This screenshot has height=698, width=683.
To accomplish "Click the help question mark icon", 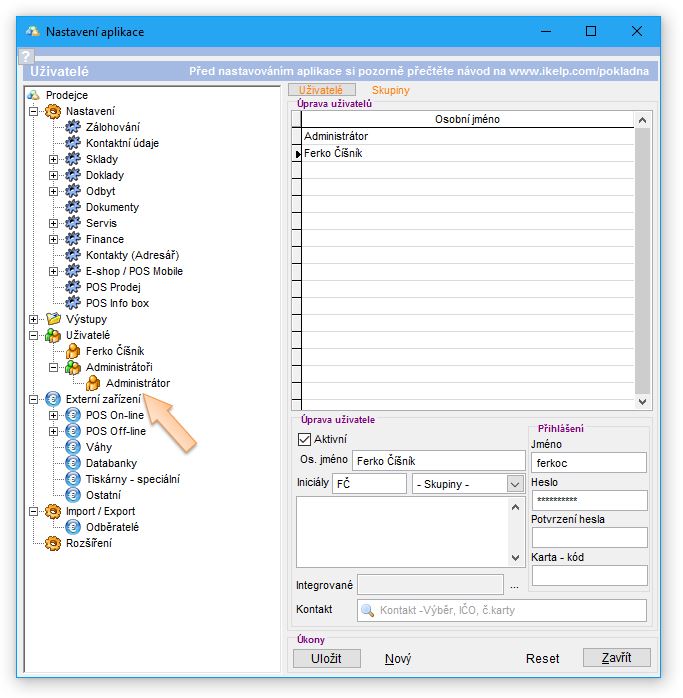I will click(27, 57).
